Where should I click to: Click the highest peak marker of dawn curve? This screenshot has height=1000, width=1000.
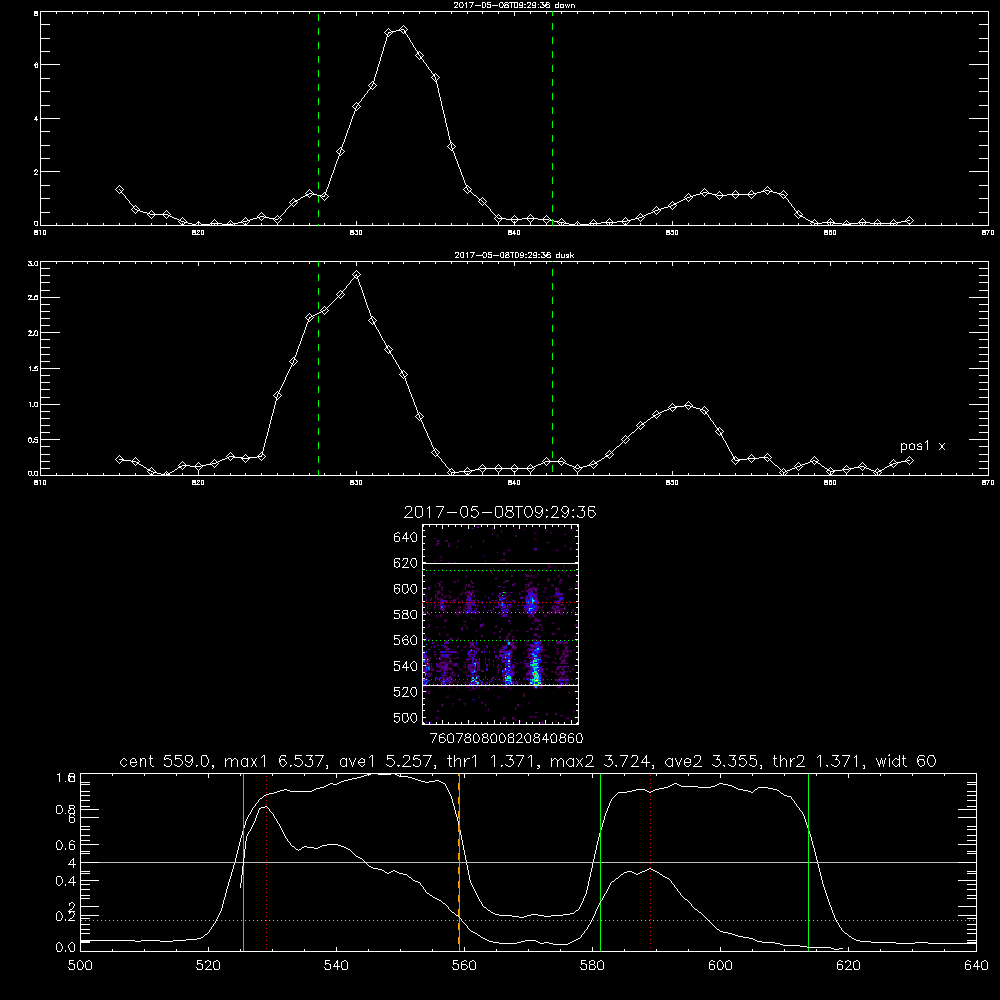(x=403, y=29)
